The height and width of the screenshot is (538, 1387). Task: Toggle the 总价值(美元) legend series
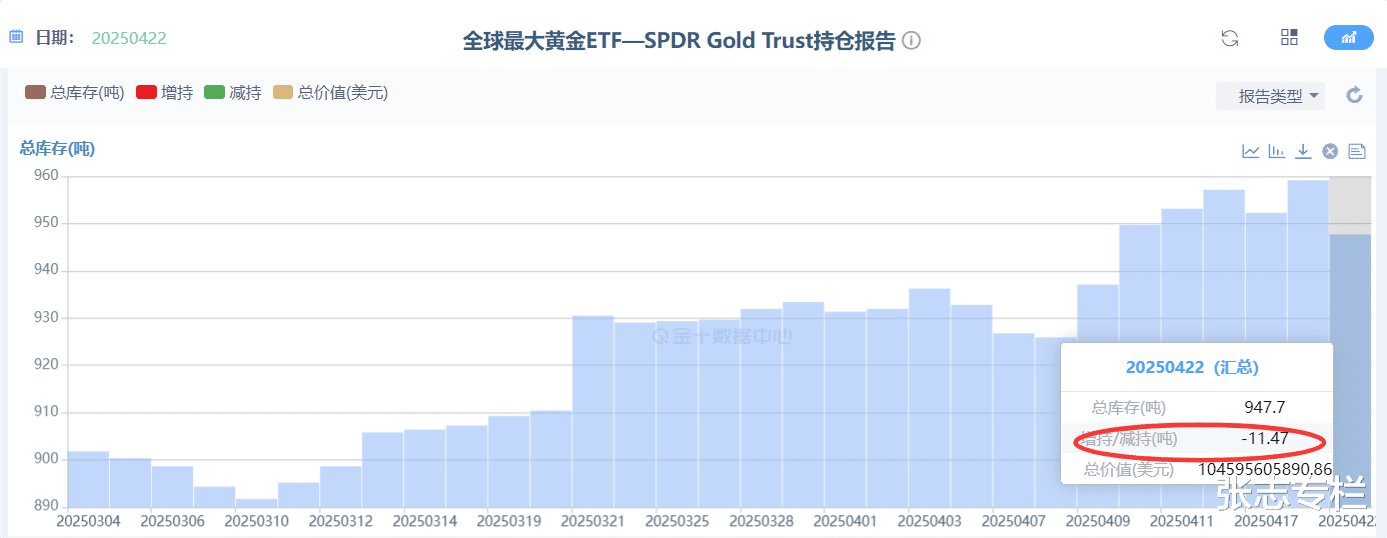(x=329, y=93)
